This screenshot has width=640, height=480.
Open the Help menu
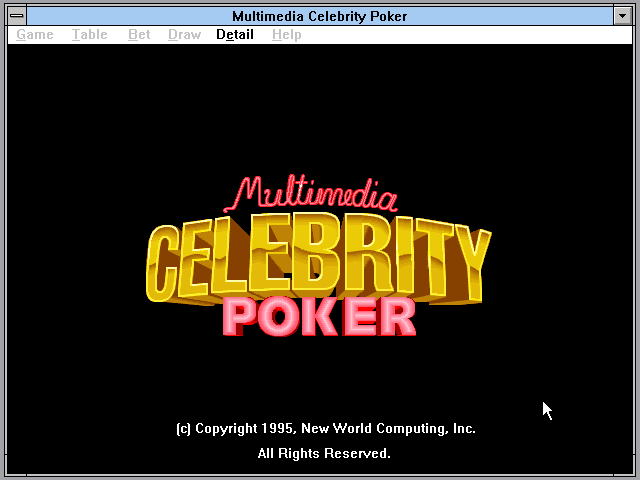[287, 35]
